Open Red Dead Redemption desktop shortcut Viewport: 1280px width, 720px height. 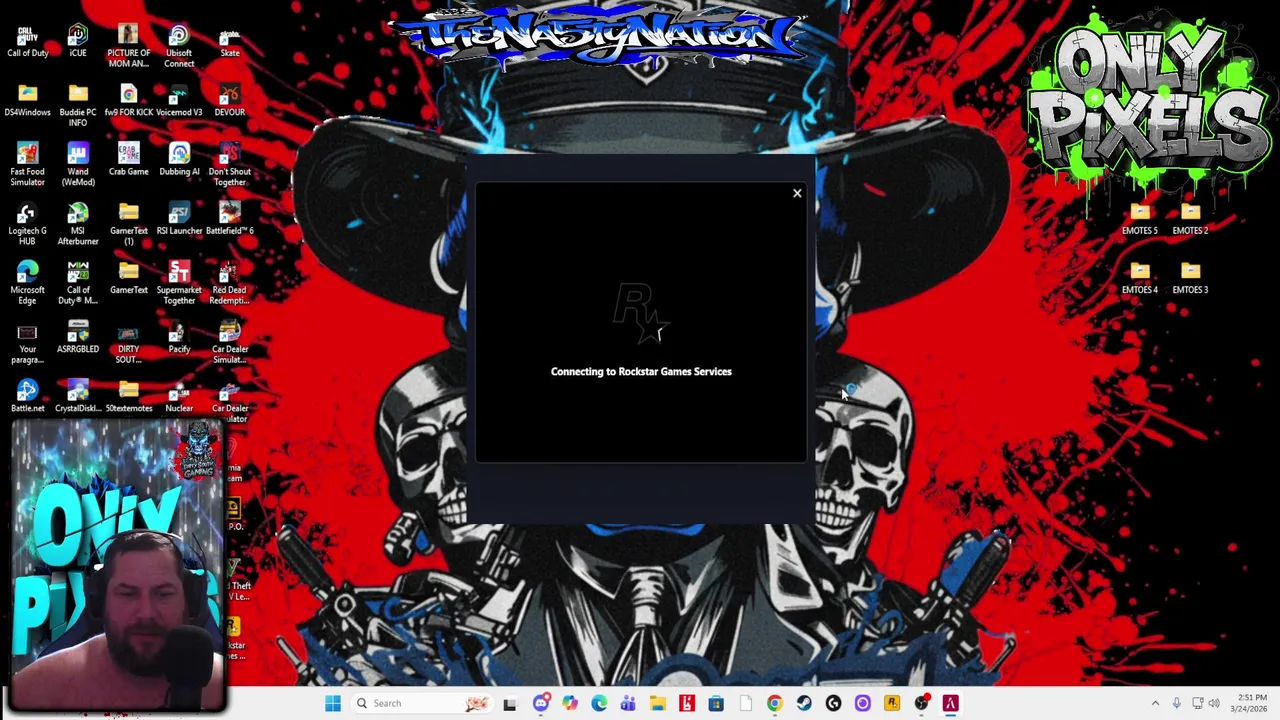pos(230,283)
